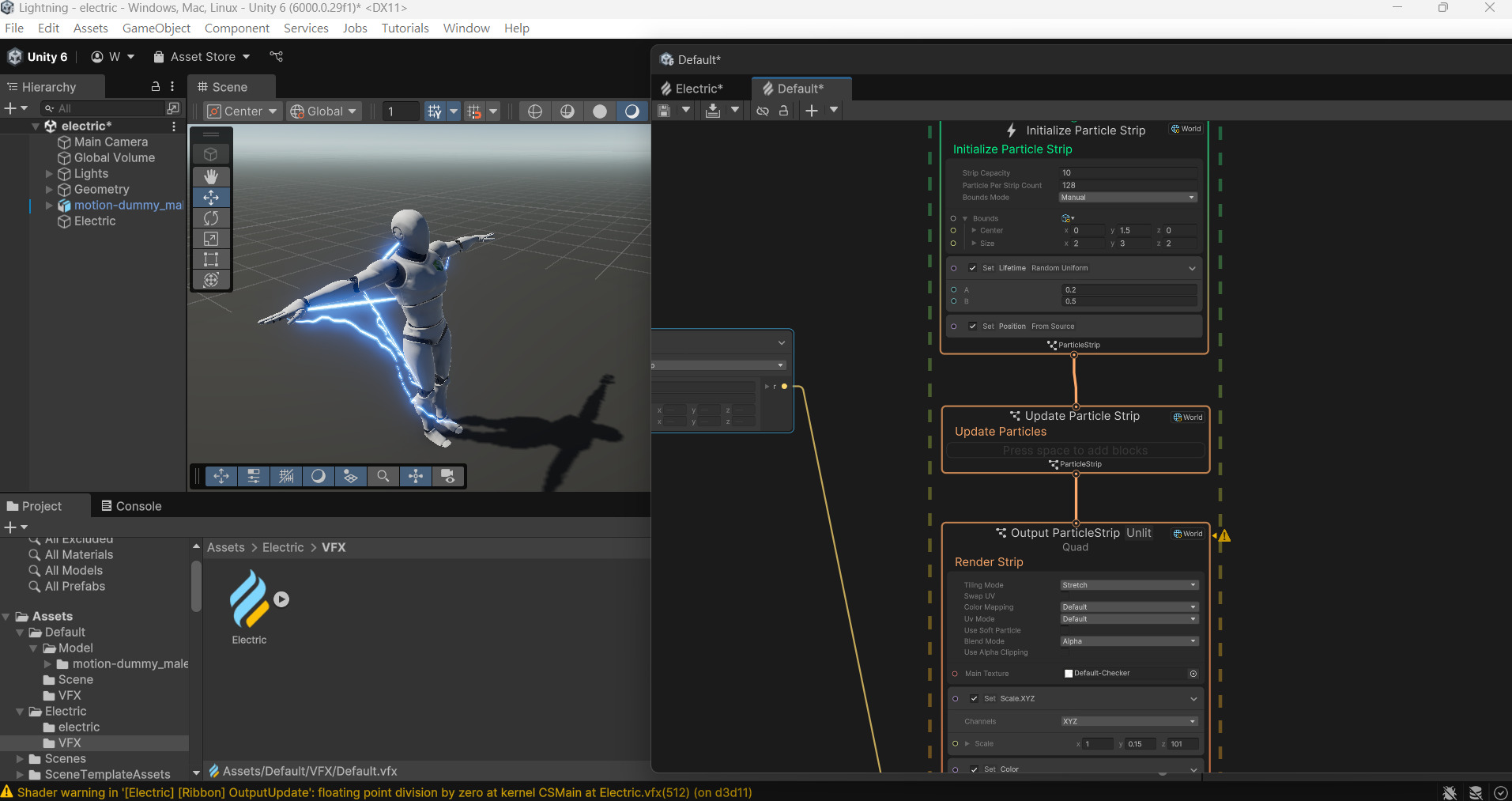Image resolution: width=1512 pixels, height=801 pixels.
Task: Play the Electric VFX asset preview
Action: tap(281, 599)
